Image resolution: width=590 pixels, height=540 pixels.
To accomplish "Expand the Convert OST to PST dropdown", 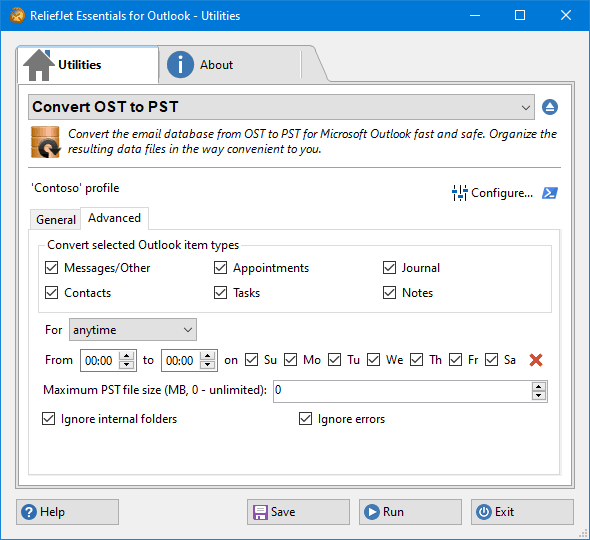I will (281, 107).
